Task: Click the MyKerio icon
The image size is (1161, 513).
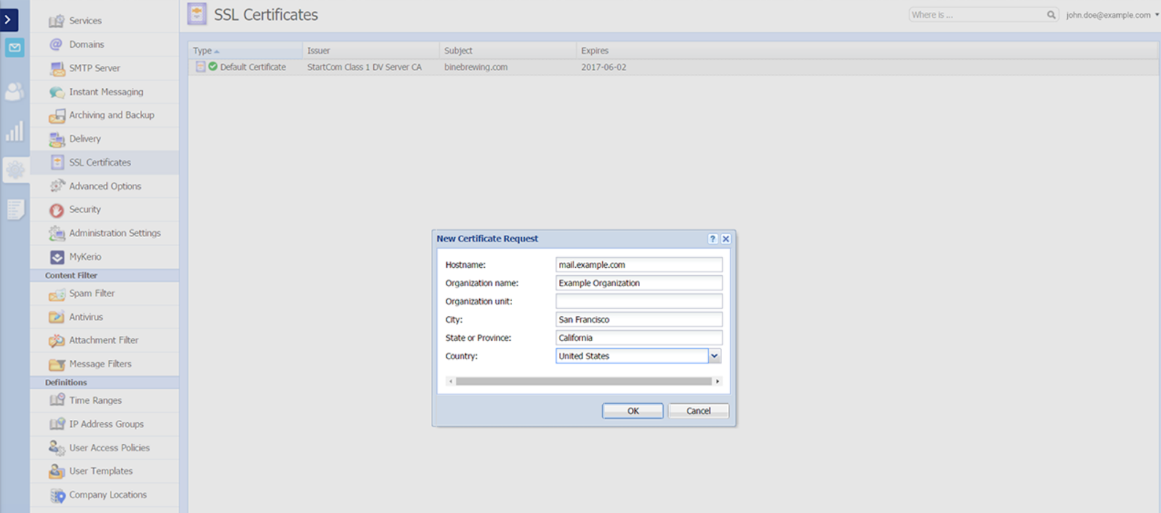Action: point(56,257)
